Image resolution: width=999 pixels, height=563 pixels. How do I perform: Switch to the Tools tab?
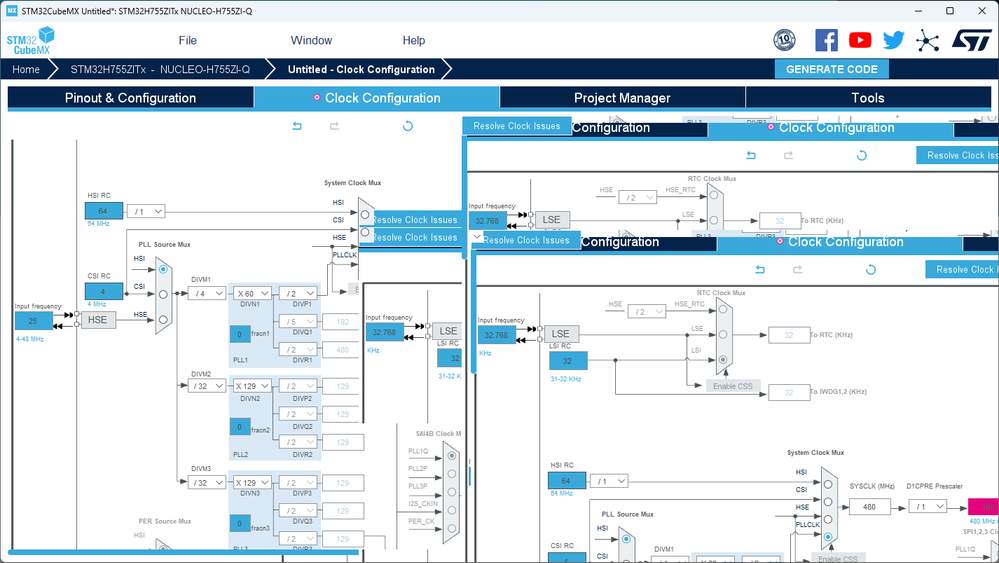(868, 97)
